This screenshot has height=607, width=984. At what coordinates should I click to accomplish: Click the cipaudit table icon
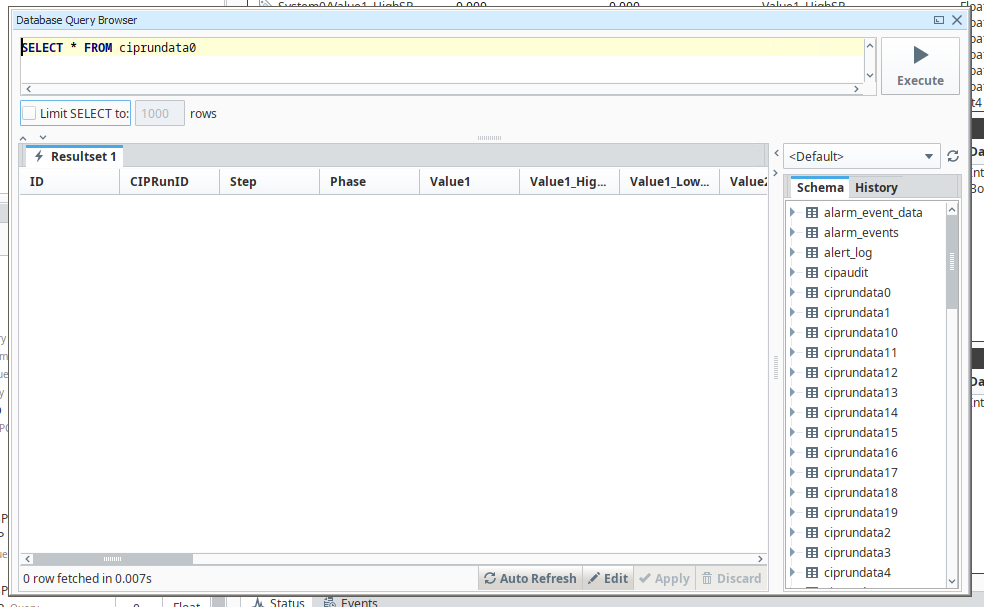811,273
